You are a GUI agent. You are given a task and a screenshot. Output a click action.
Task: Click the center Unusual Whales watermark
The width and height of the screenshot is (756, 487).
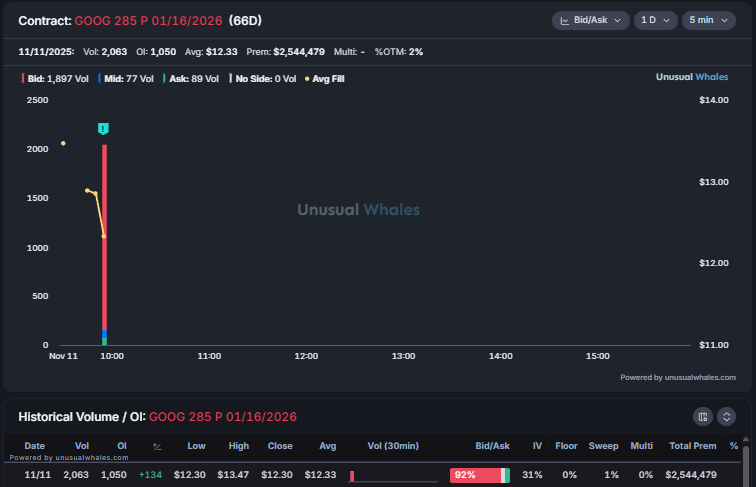tap(358, 210)
